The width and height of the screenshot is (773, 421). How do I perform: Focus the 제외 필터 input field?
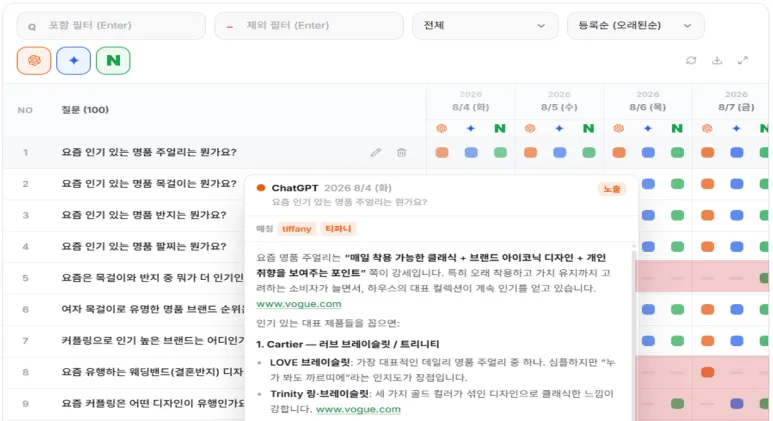pos(309,26)
